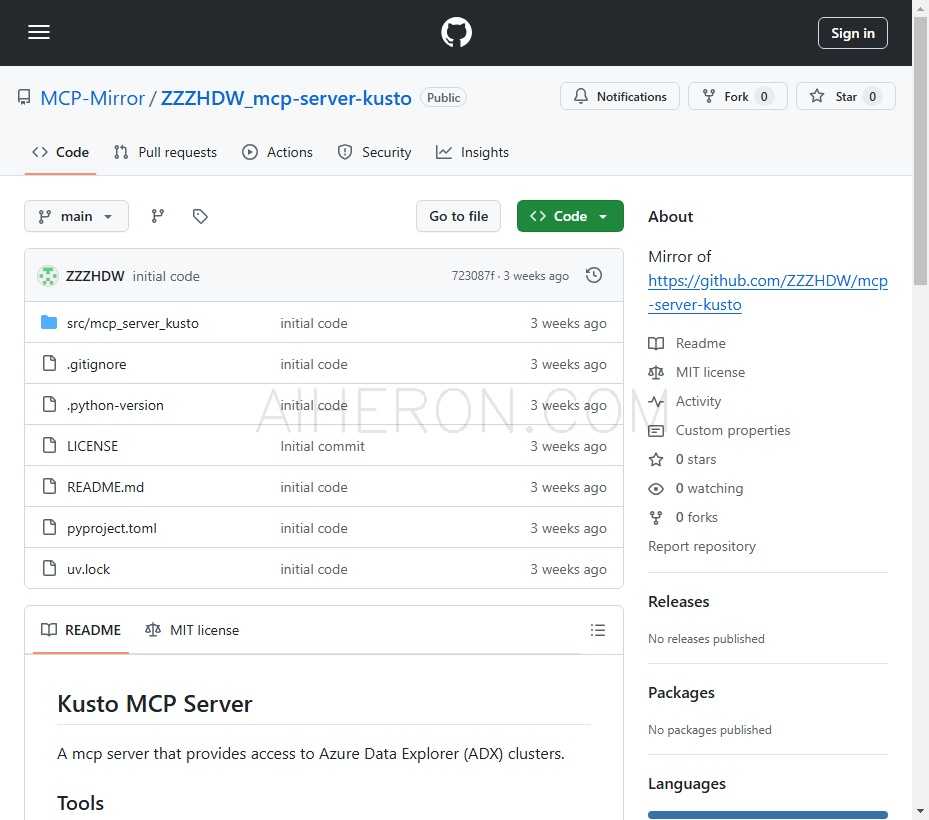This screenshot has width=929, height=820.
Task: Open the LICENSE file
Action: [92, 446]
